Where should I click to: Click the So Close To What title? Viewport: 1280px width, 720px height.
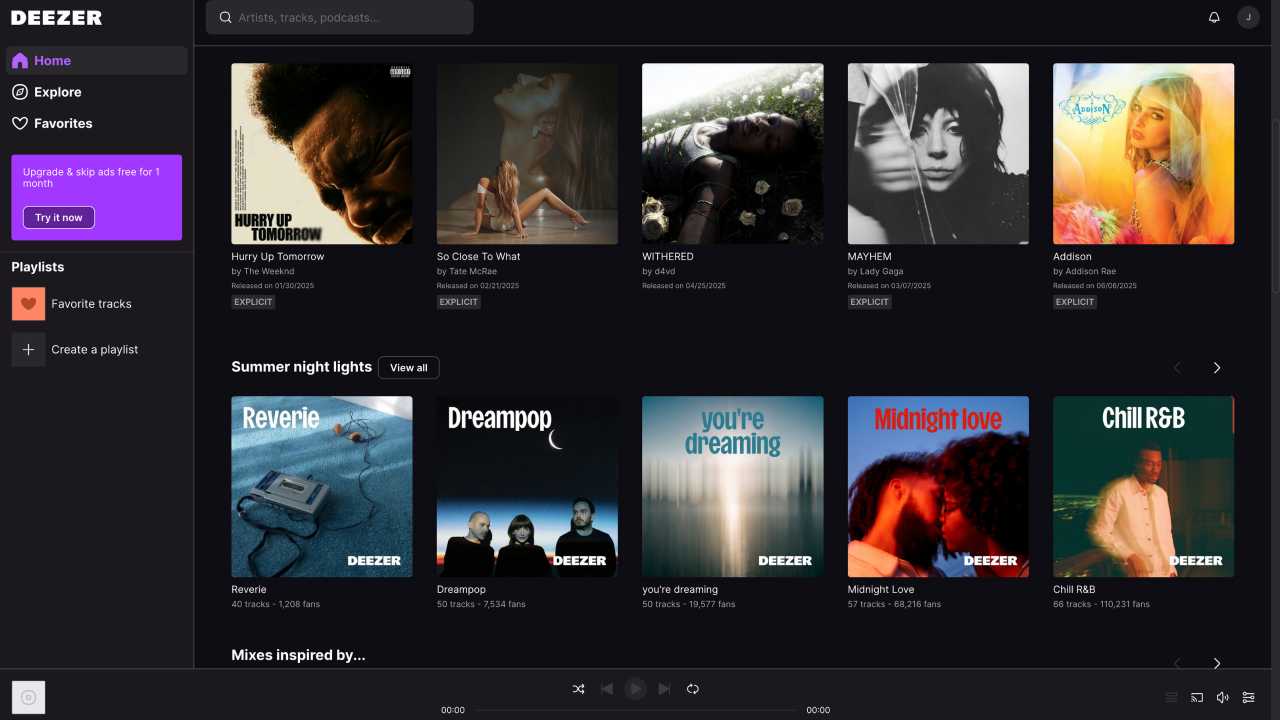point(479,256)
